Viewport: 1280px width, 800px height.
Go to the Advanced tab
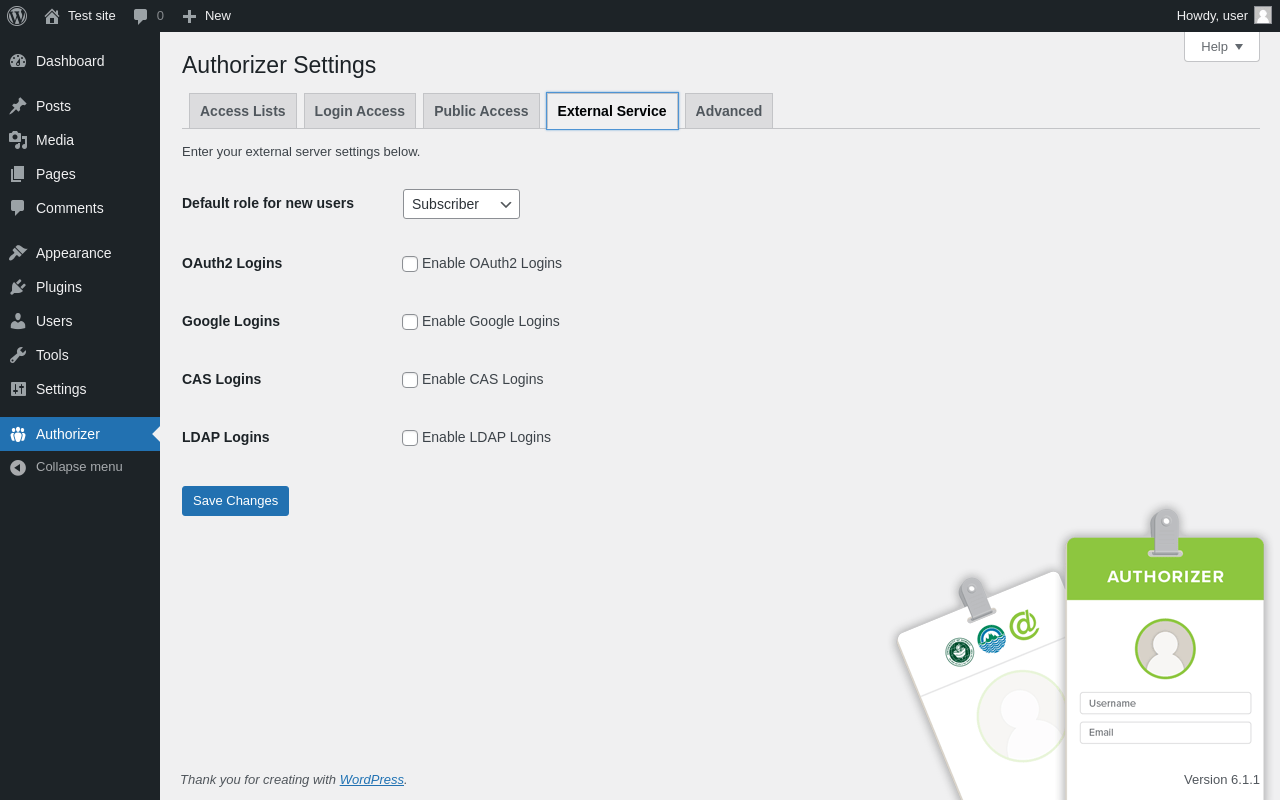729,111
